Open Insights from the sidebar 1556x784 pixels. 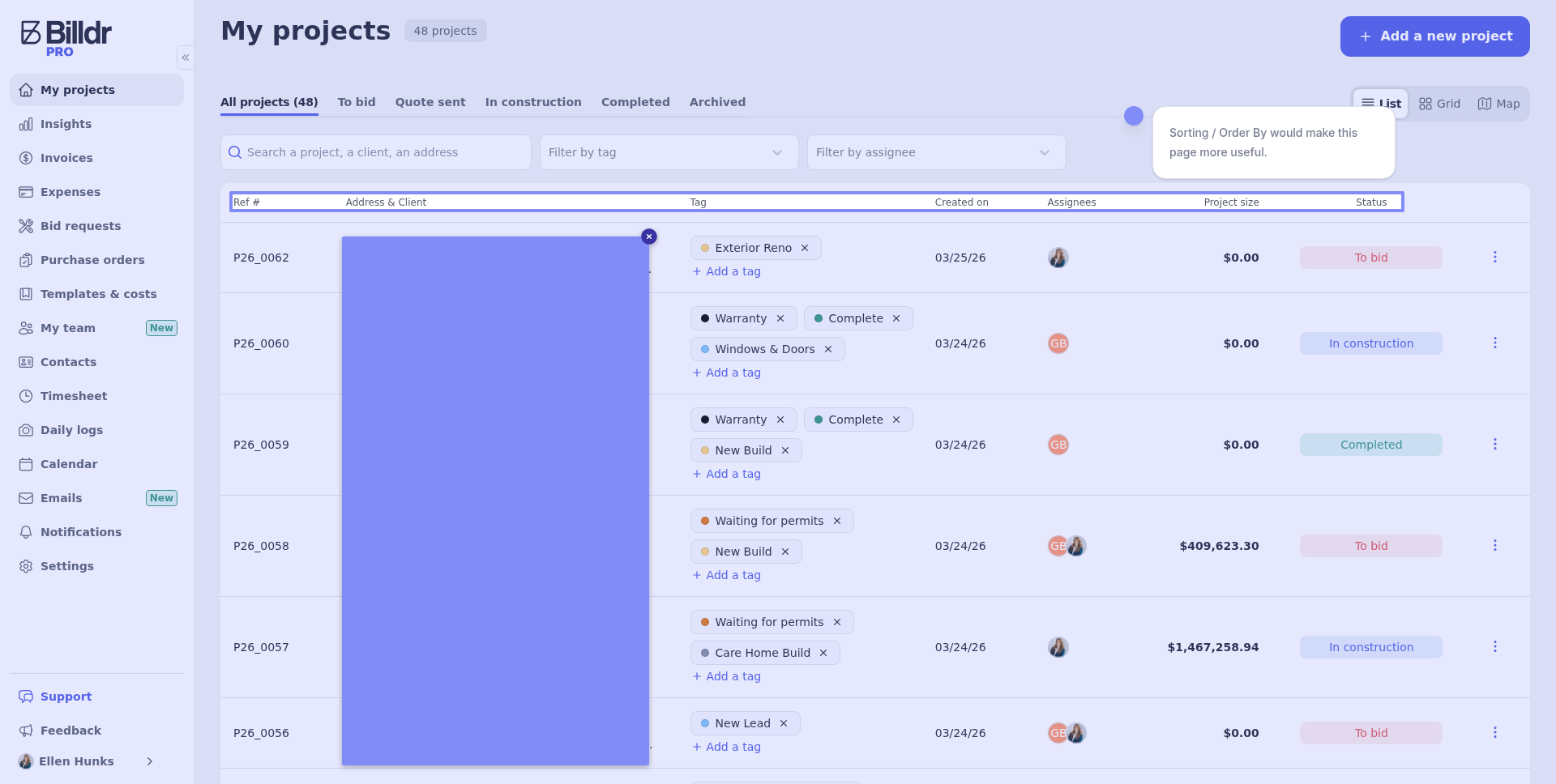[x=66, y=124]
